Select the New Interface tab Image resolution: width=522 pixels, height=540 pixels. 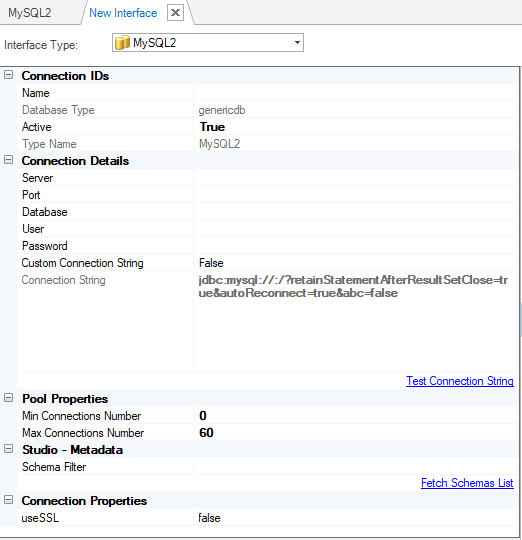(x=123, y=13)
